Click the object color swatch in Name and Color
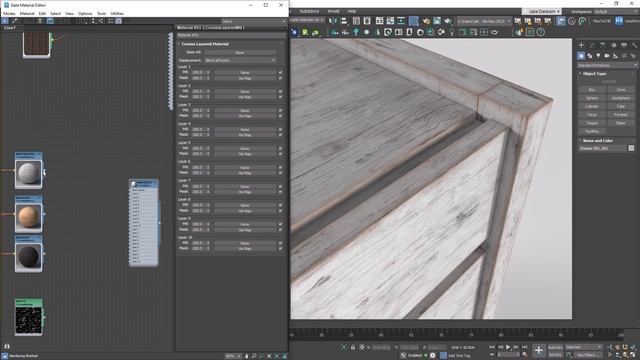This screenshot has height=360, width=640. [x=631, y=148]
